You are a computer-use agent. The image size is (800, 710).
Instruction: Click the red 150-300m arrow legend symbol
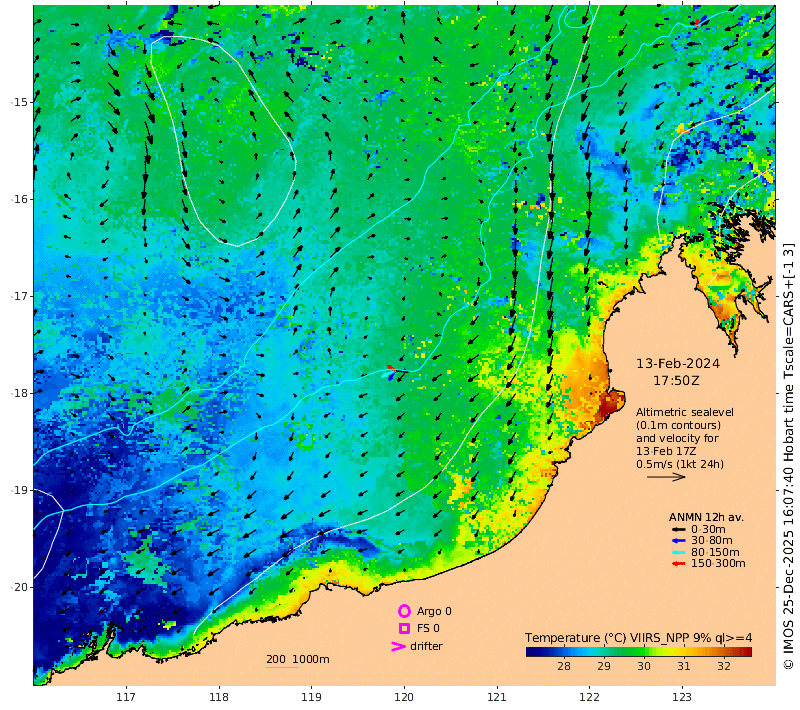[678, 564]
